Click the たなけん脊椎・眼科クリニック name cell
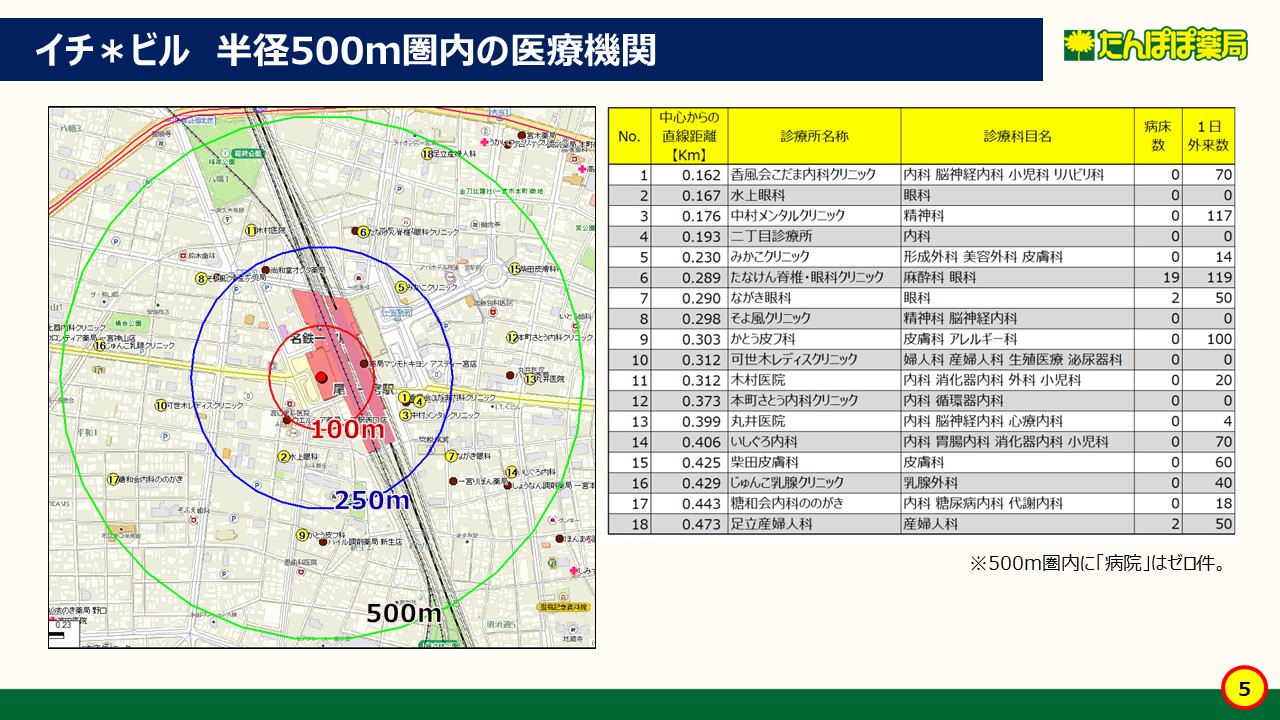Image resolution: width=1280 pixels, height=720 pixels. coord(807,277)
